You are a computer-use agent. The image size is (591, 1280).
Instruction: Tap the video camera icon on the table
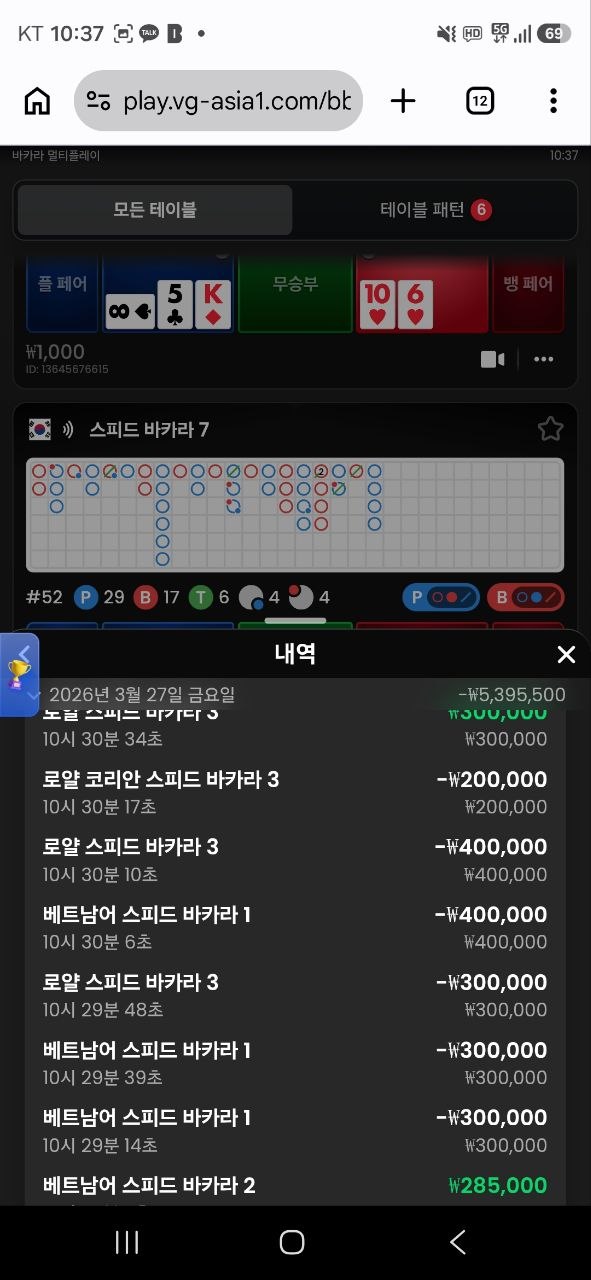(493, 359)
